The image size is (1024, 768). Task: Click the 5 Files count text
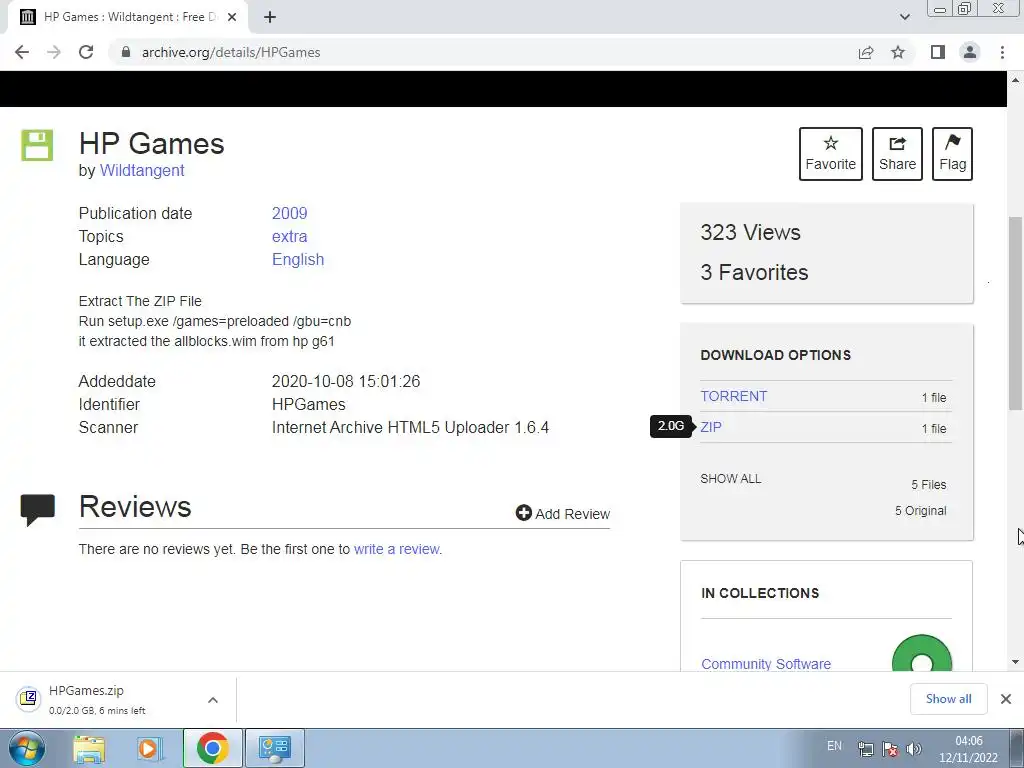[x=929, y=485]
